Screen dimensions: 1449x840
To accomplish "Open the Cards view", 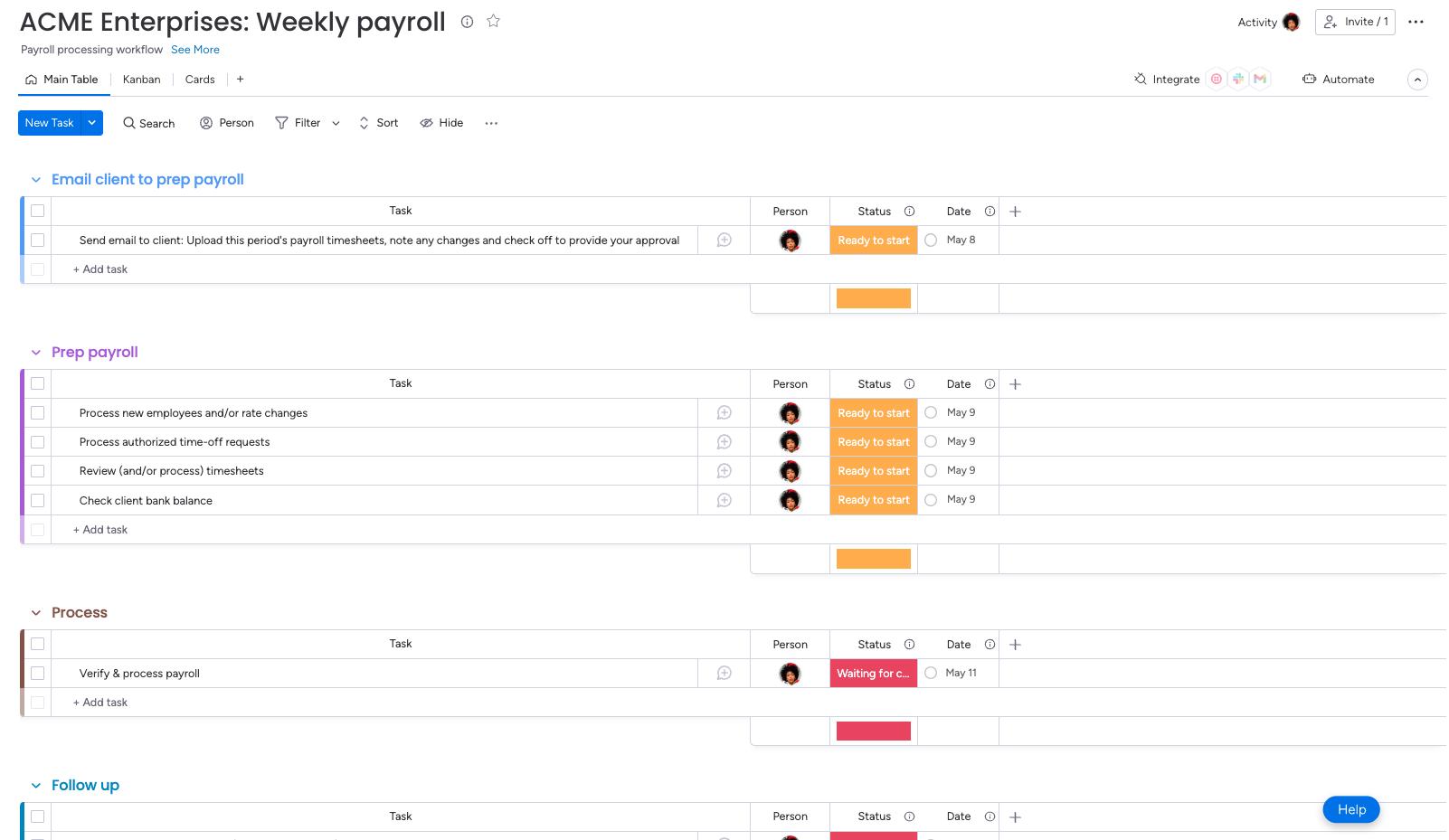I will tap(199, 80).
